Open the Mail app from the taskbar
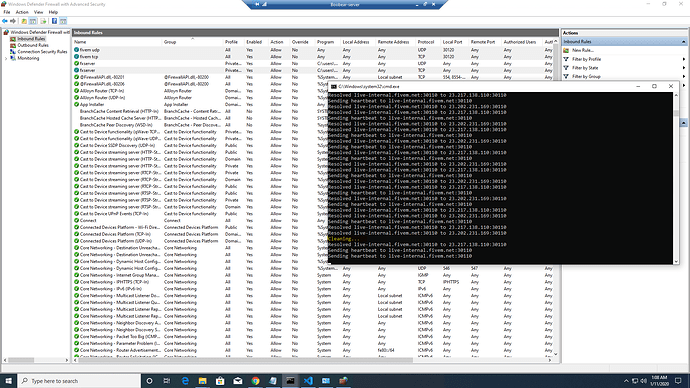This screenshot has width=690, height=388. (238, 381)
